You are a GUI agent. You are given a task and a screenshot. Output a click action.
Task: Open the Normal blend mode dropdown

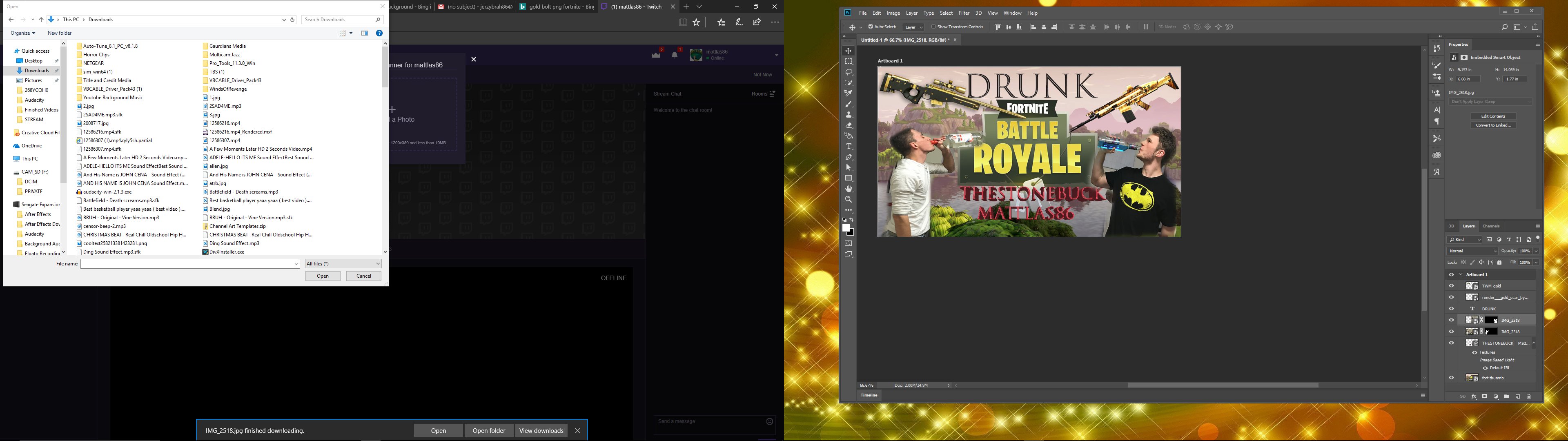1472,251
